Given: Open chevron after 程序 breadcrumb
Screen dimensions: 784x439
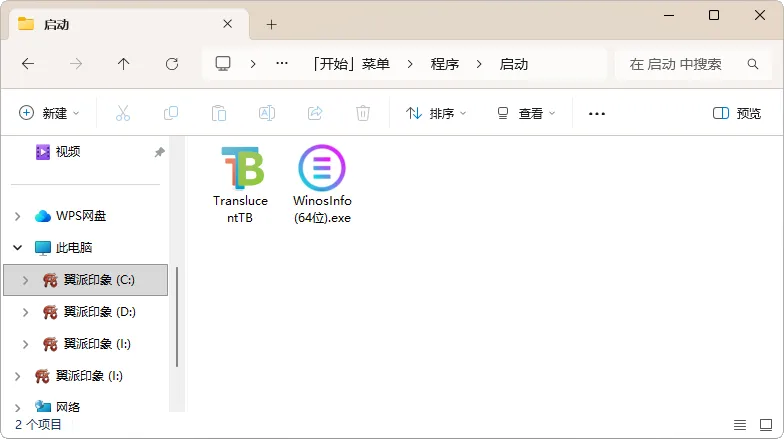Looking at the screenshot, I should point(479,64).
